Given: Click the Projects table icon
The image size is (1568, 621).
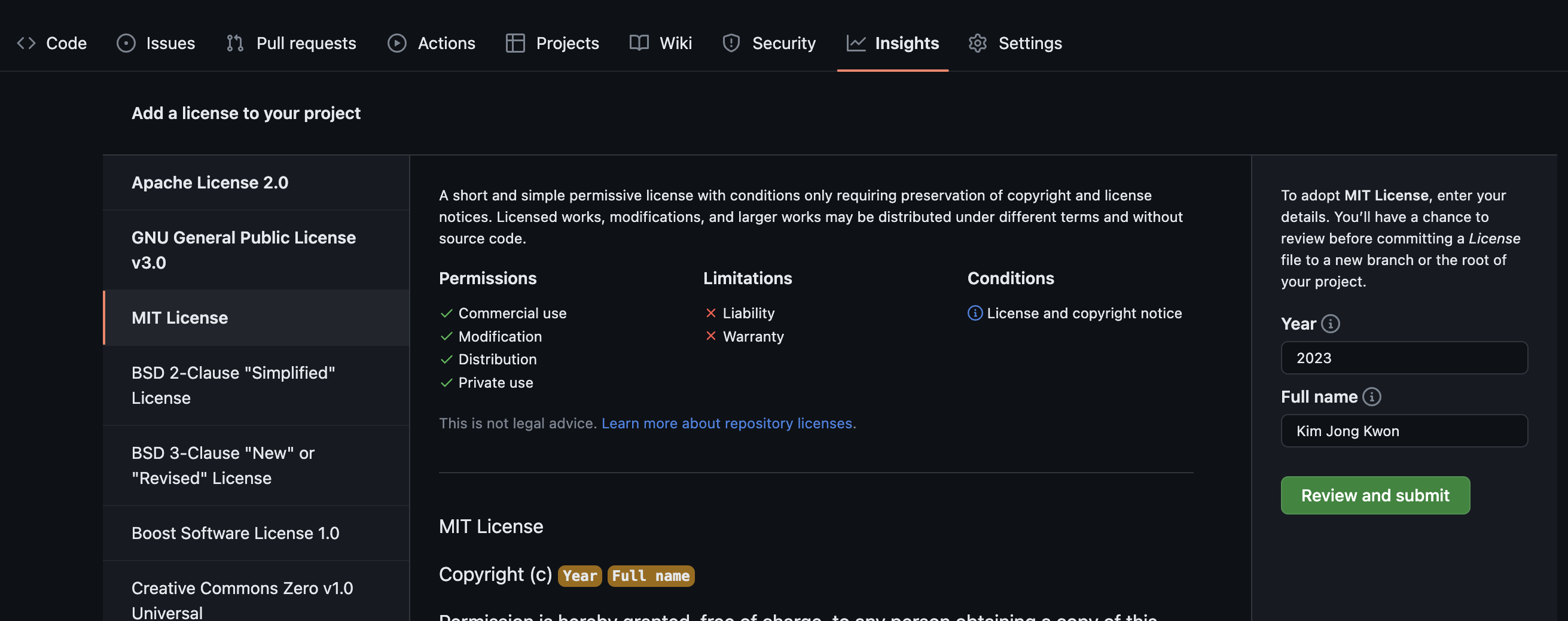Looking at the screenshot, I should click(x=515, y=43).
